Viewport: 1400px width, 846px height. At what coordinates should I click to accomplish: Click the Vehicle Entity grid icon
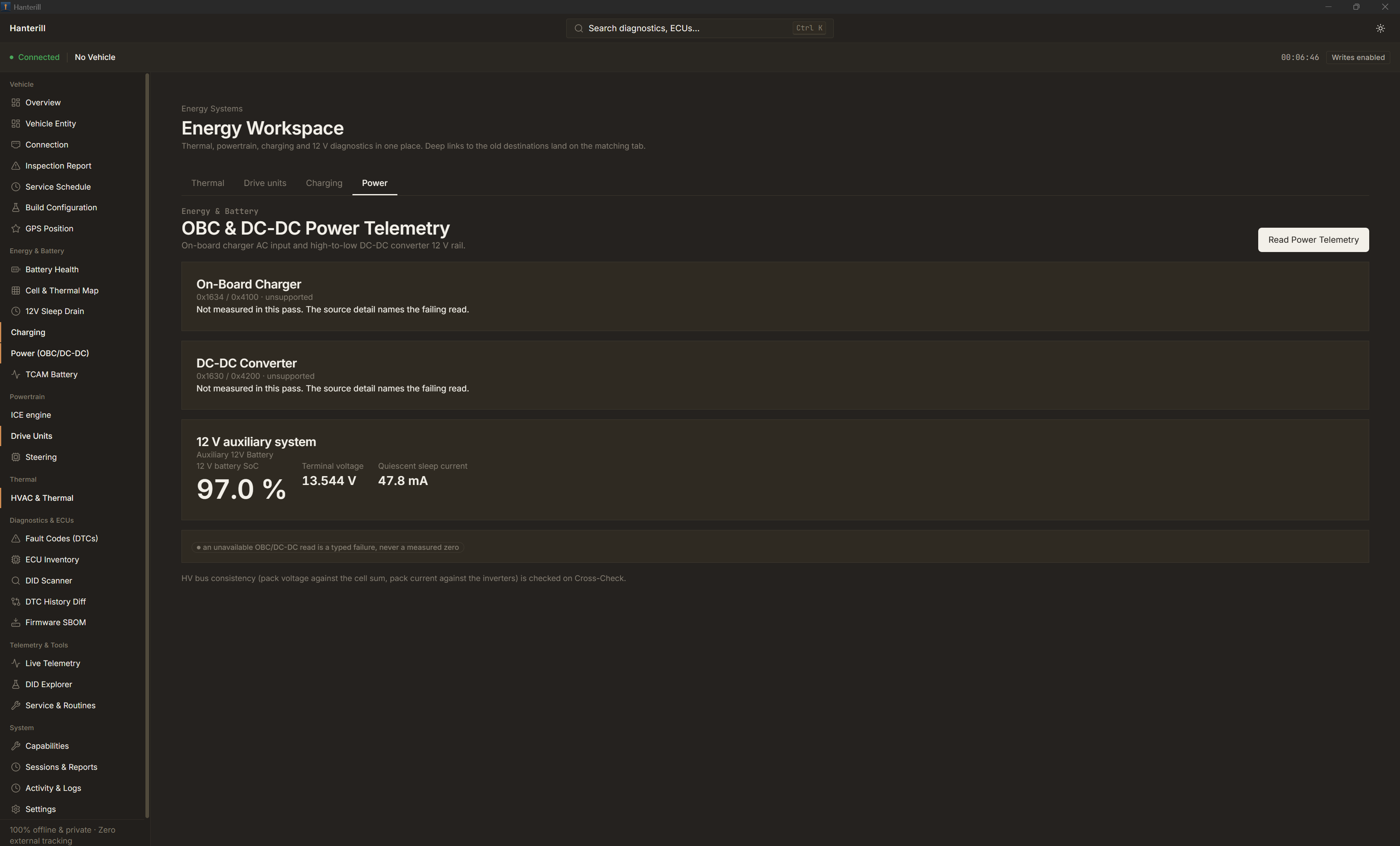click(15, 124)
